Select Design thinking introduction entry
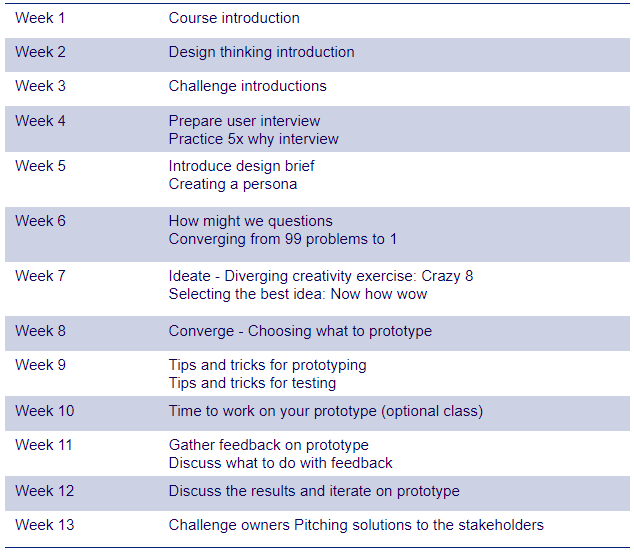 point(261,52)
